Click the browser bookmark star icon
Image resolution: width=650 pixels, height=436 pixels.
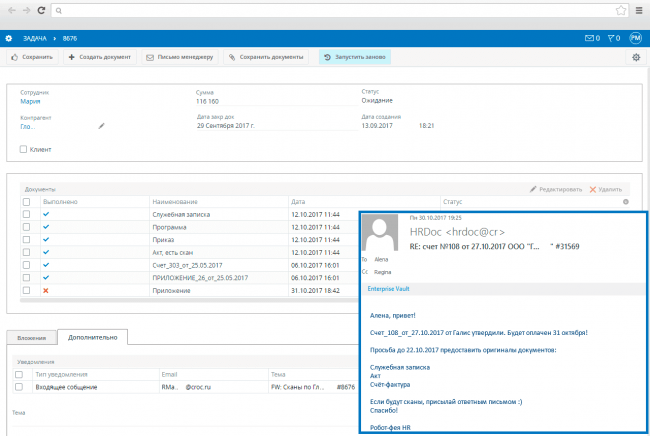pos(621,10)
